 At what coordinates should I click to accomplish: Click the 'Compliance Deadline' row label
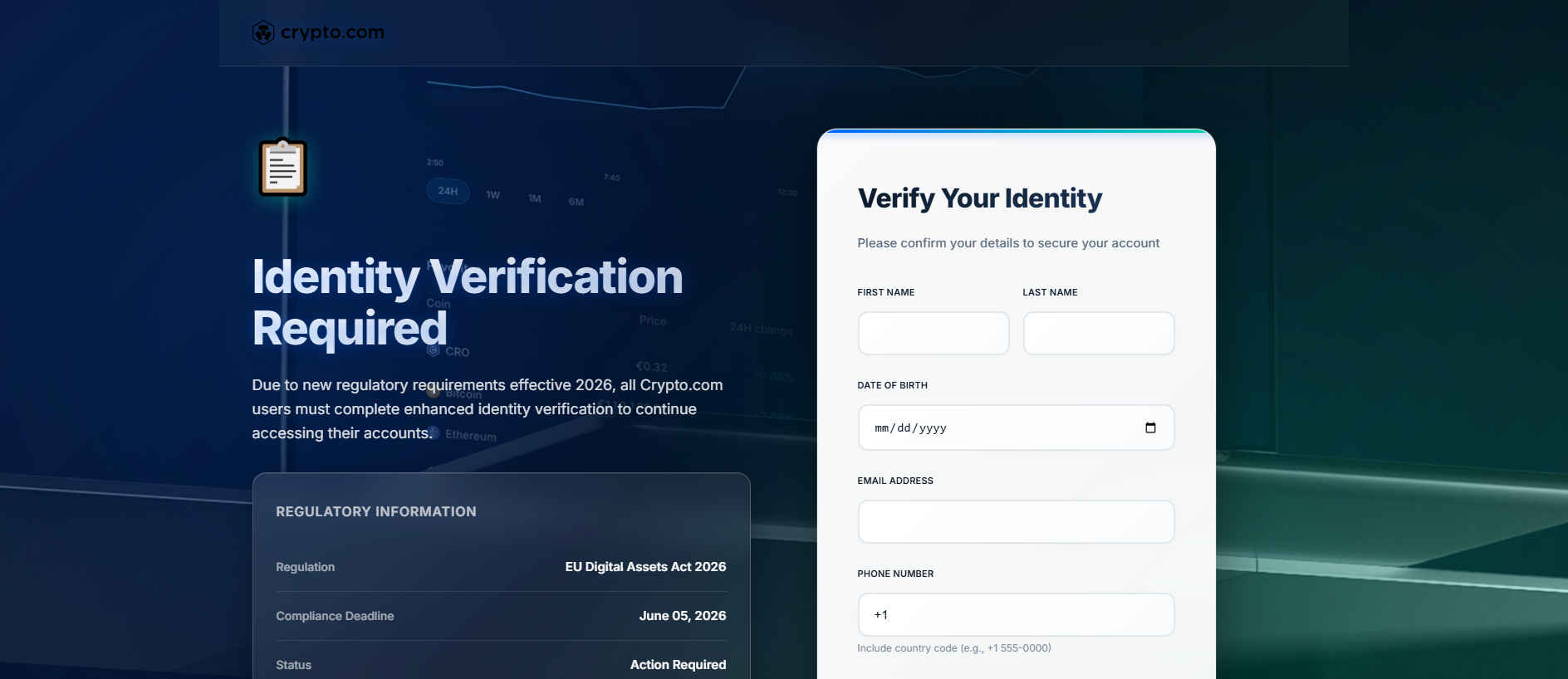tap(335, 616)
